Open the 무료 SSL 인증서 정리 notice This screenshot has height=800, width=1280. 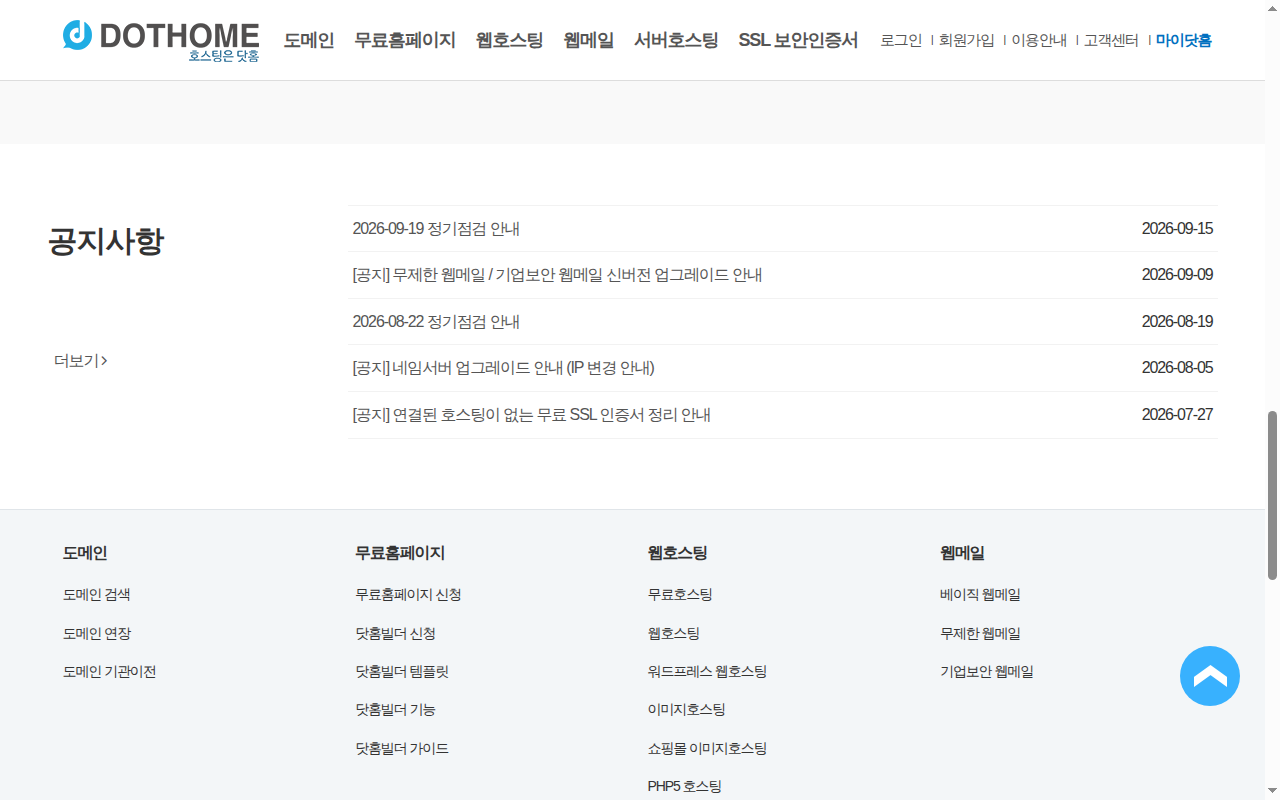tap(531, 415)
